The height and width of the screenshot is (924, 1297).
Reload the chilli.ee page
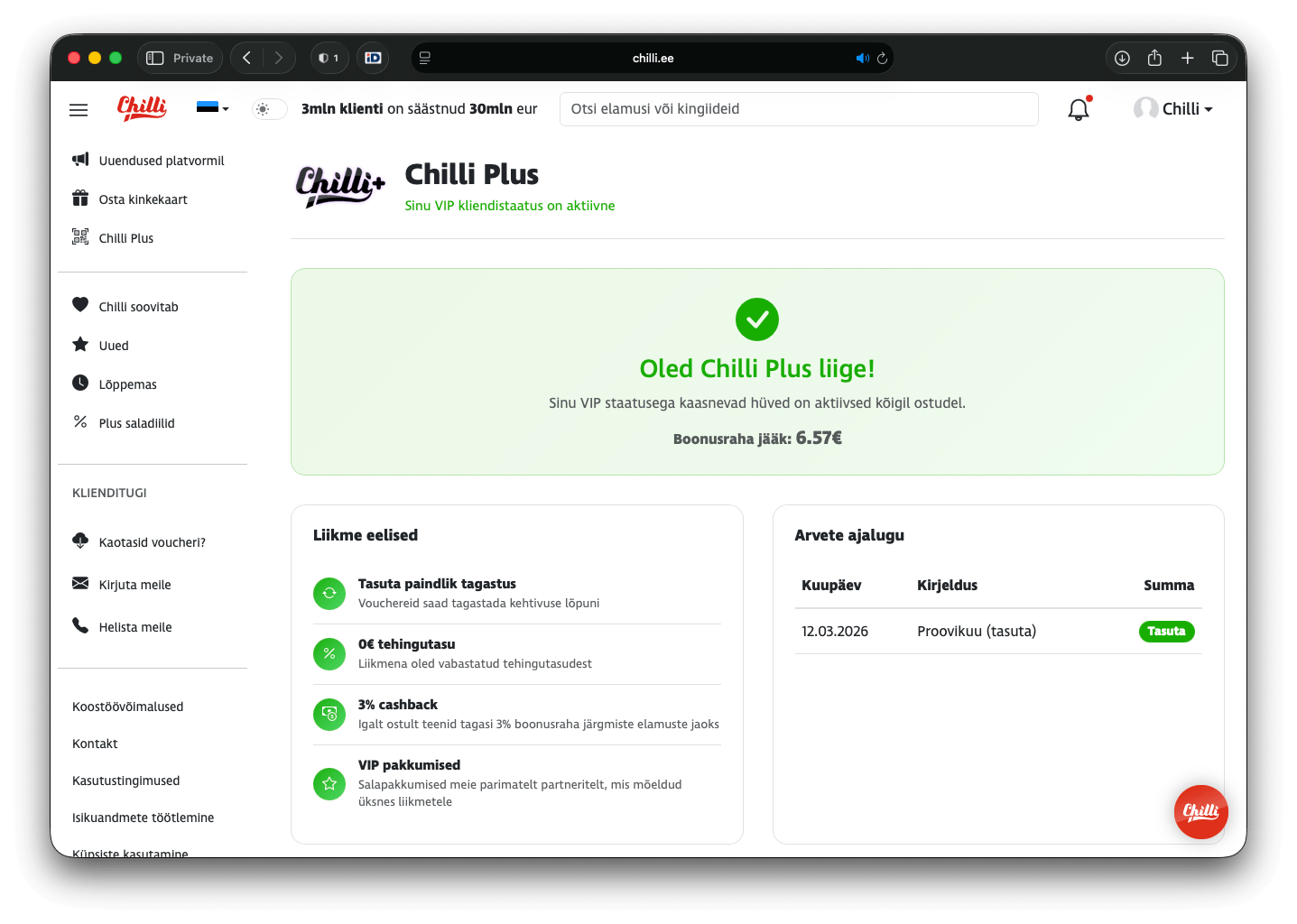coord(882,58)
